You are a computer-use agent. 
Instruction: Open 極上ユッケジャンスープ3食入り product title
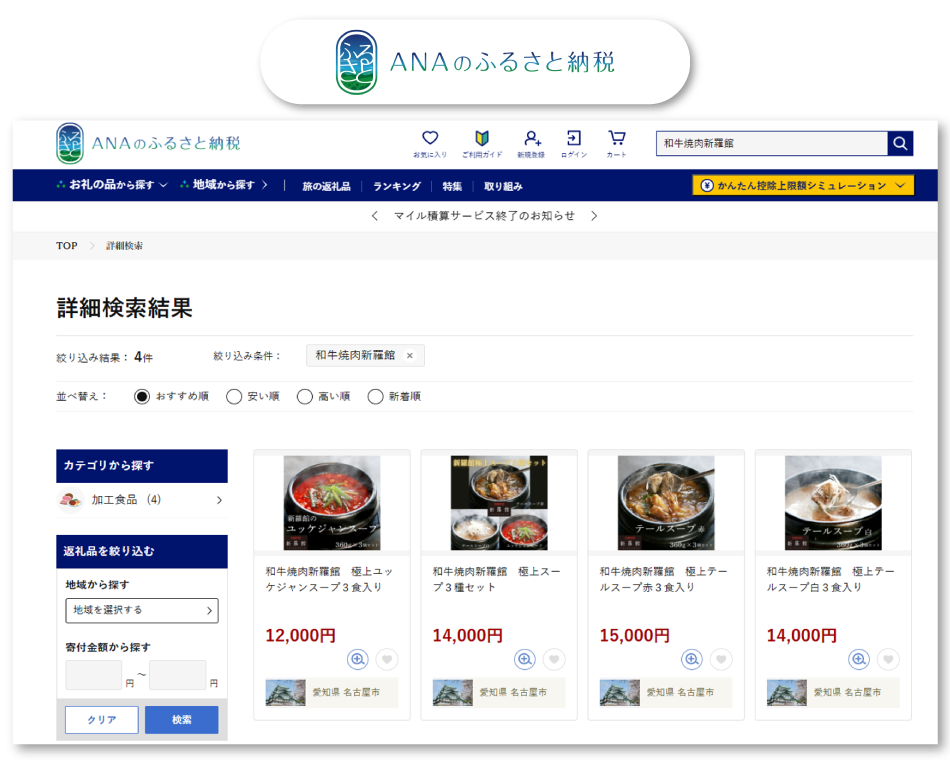point(329,579)
